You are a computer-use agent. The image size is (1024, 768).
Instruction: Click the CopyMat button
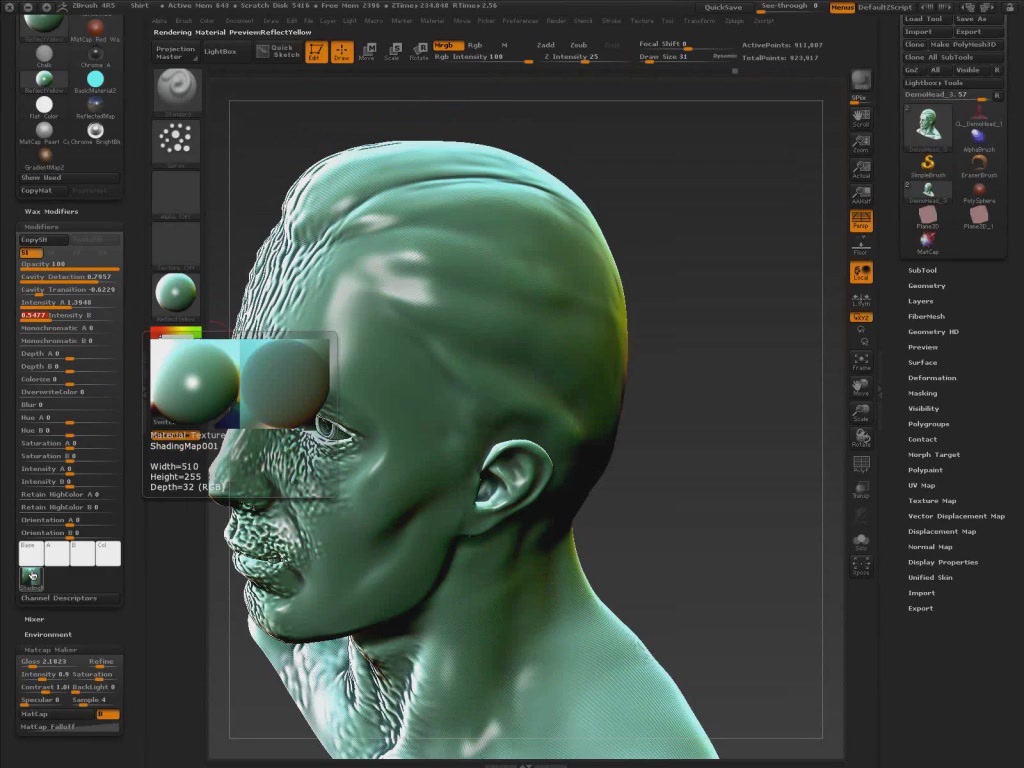43,191
